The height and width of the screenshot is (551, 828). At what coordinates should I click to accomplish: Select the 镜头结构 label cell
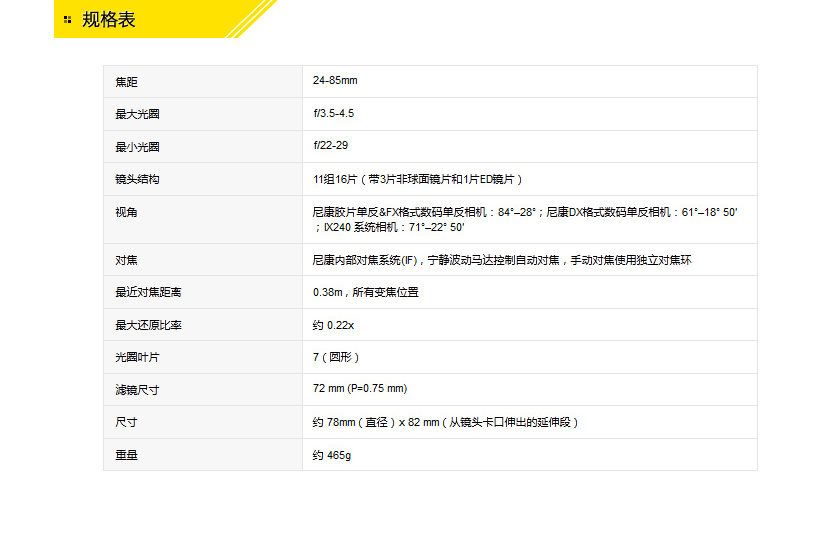[x=203, y=179]
